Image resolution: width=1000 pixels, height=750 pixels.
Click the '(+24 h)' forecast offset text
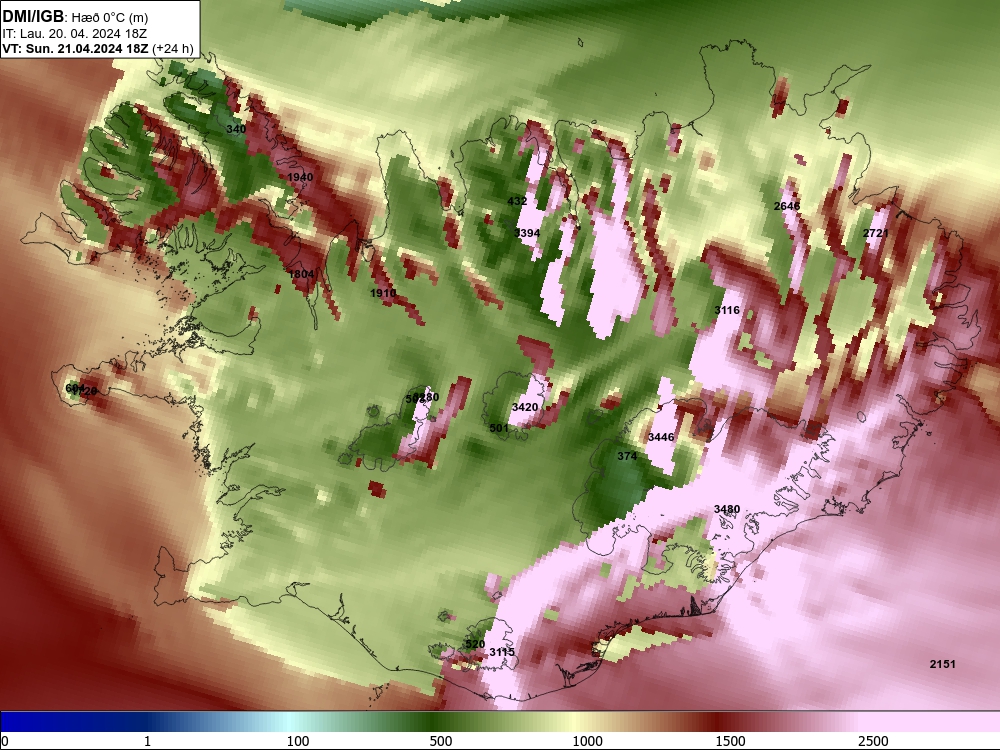173,48
